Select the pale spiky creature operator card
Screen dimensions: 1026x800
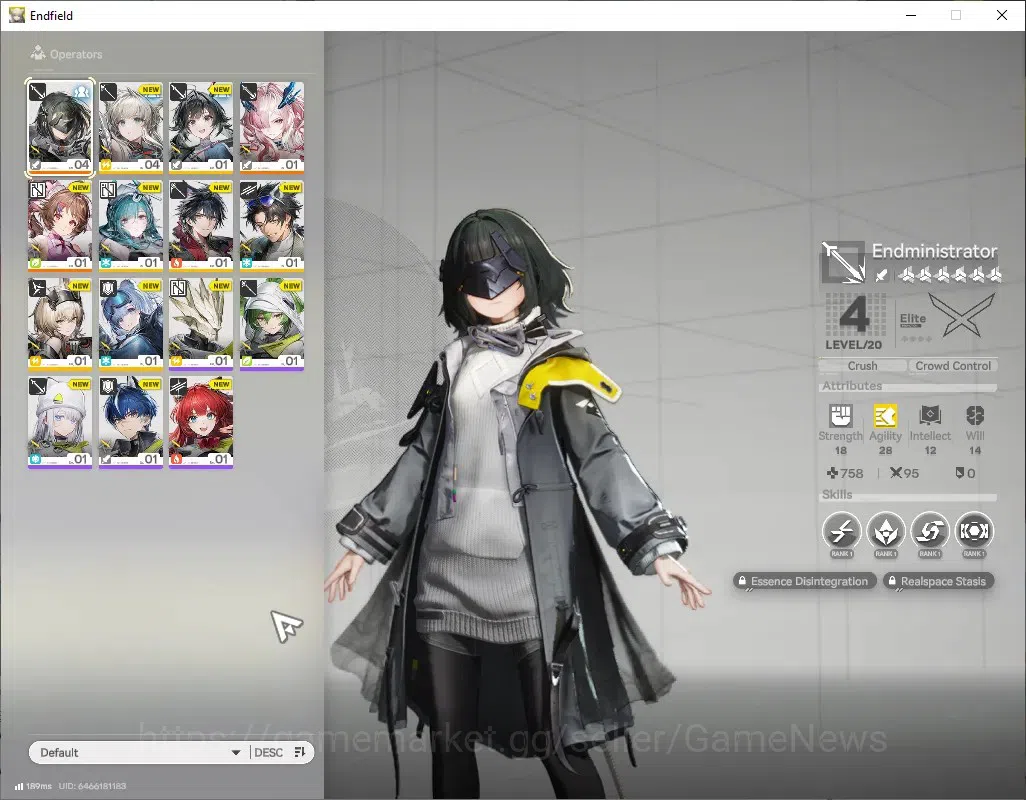tap(201, 324)
